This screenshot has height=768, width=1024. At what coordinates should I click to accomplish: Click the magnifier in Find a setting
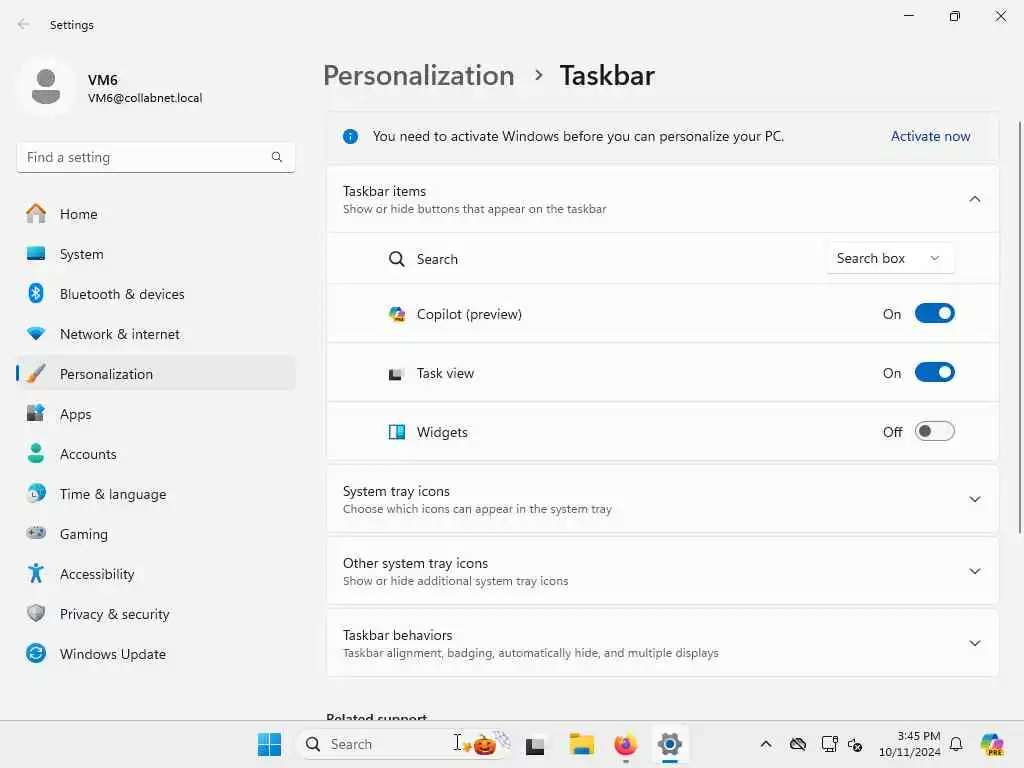point(277,157)
